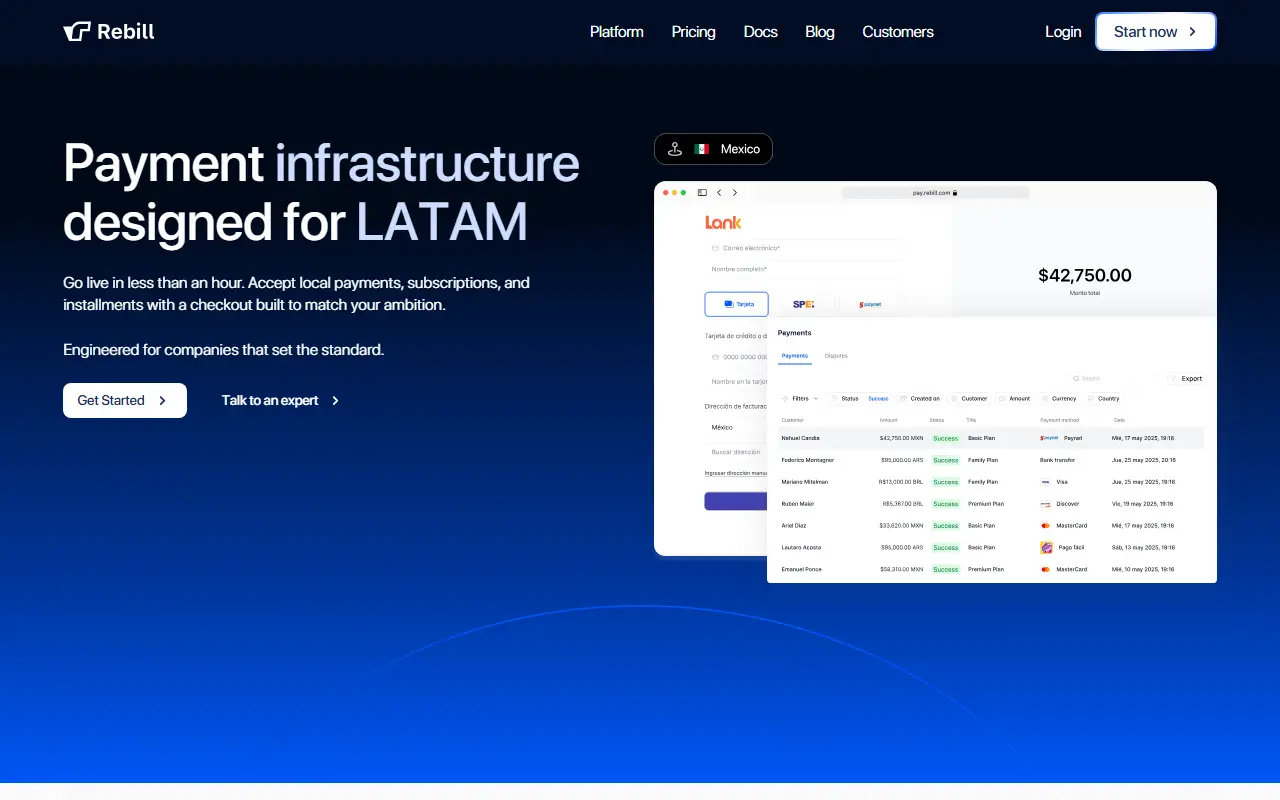Open the Filters dropdown in Payments
This screenshot has height=800, width=1280.
click(x=800, y=399)
